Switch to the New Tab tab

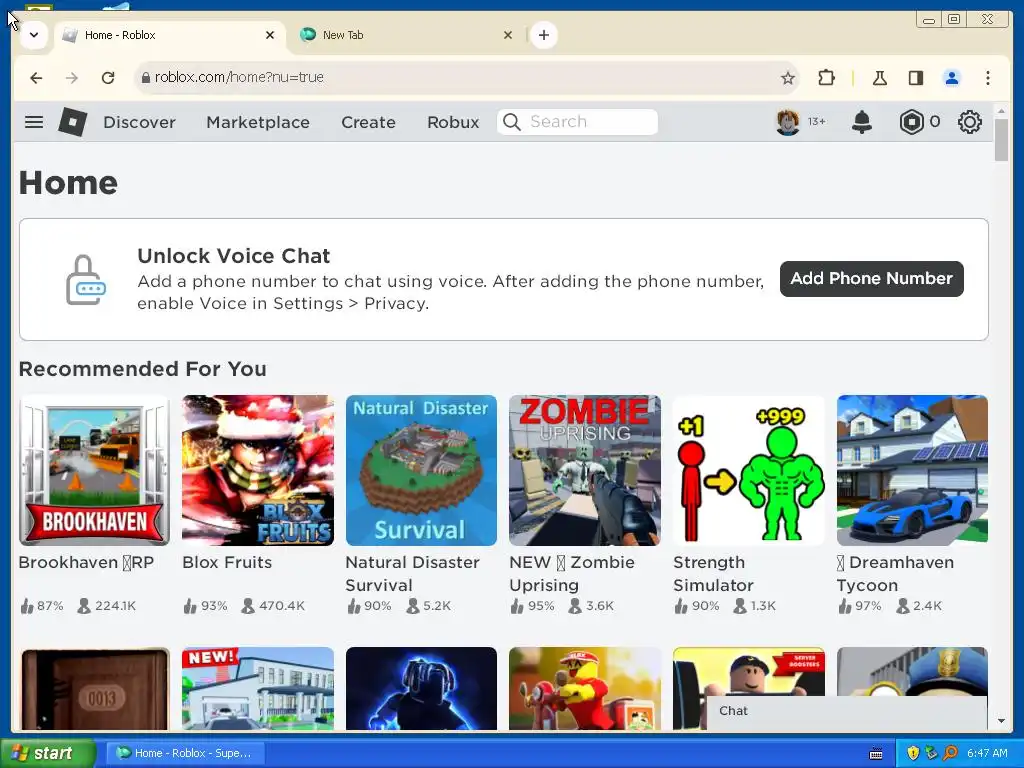coord(405,35)
